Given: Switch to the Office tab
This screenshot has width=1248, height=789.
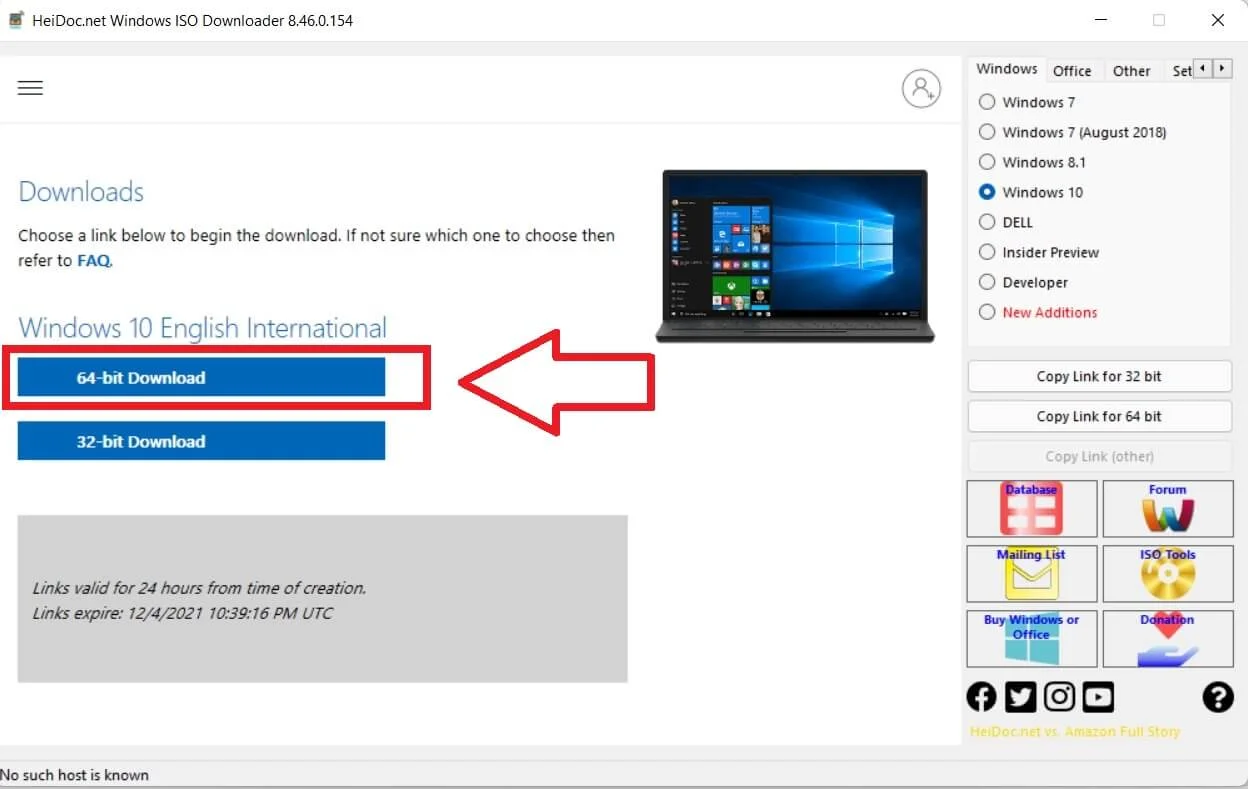Looking at the screenshot, I should coord(1072,71).
